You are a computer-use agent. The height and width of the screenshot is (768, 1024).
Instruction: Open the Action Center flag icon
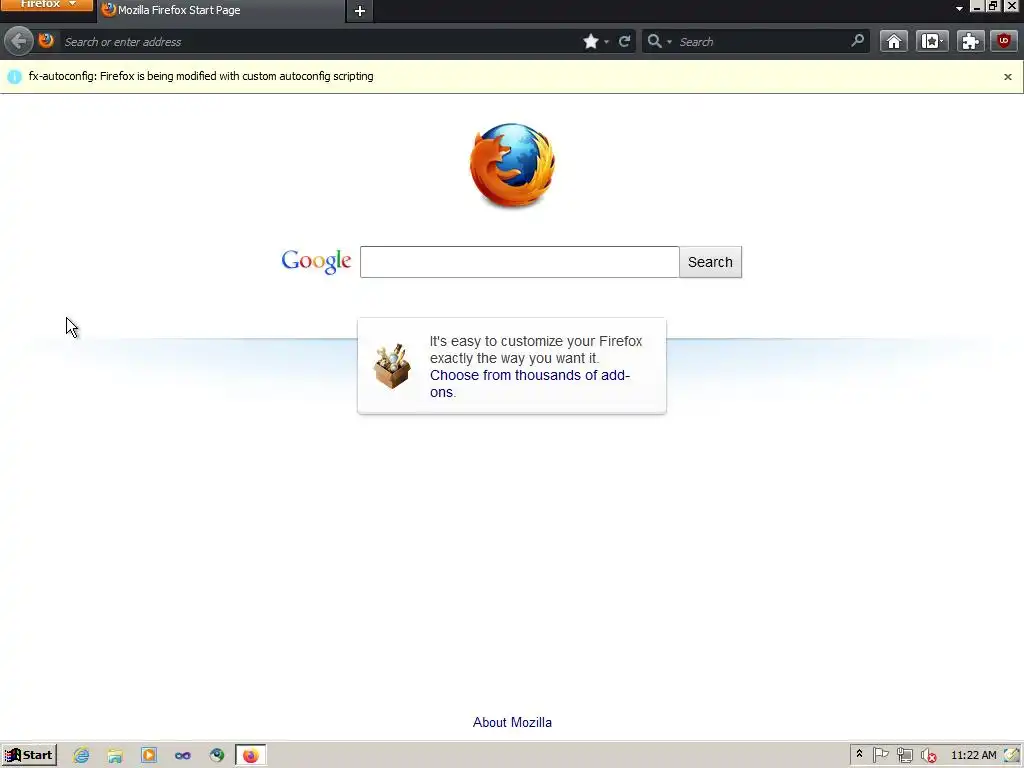point(880,755)
